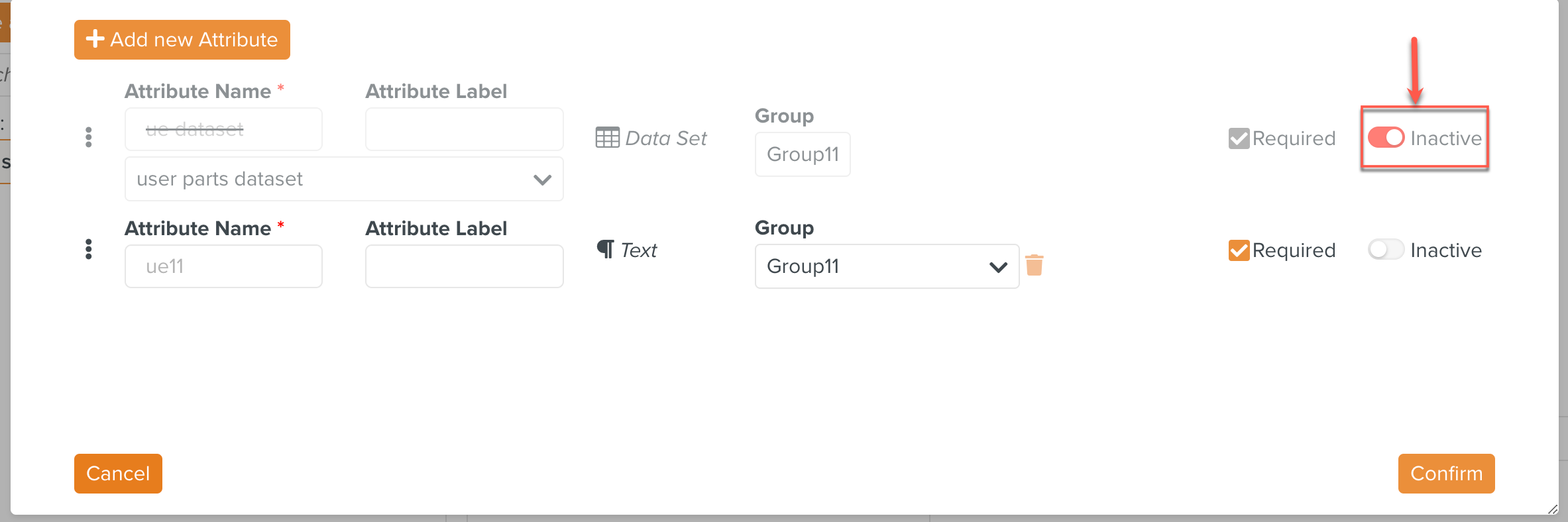Click drag handle dots of ue-dataset row
The image size is (1568, 522).
point(88,137)
